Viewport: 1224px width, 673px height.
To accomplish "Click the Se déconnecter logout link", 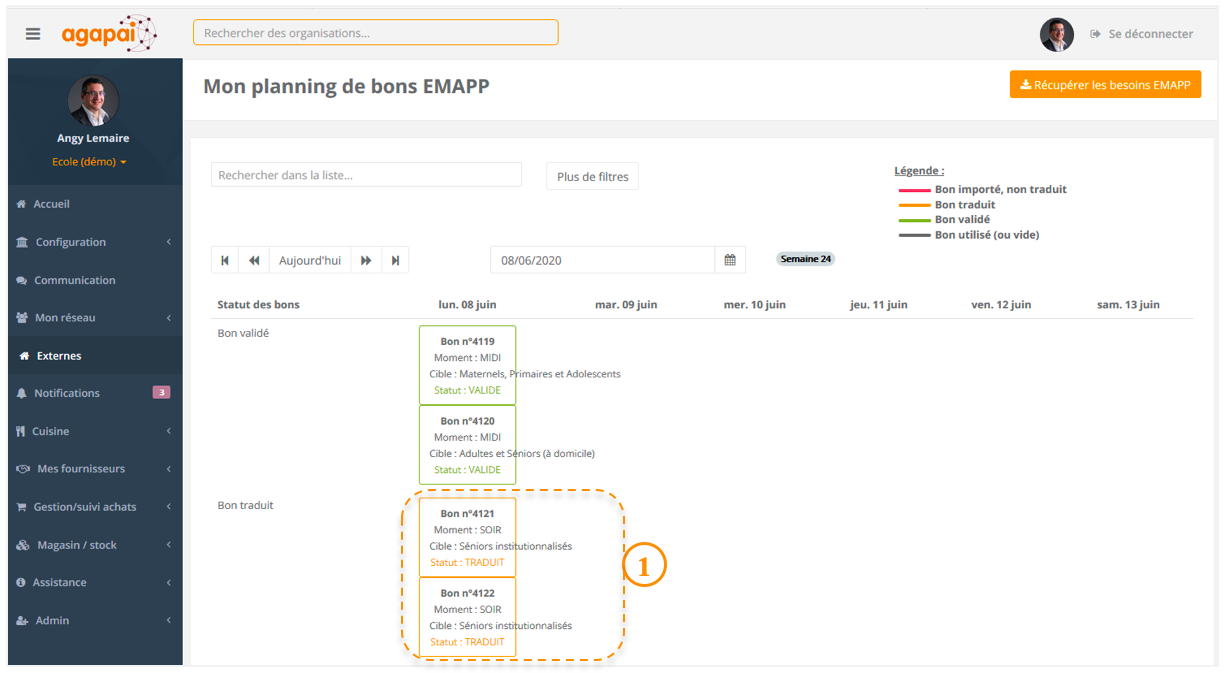I will tap(1141, 34).
